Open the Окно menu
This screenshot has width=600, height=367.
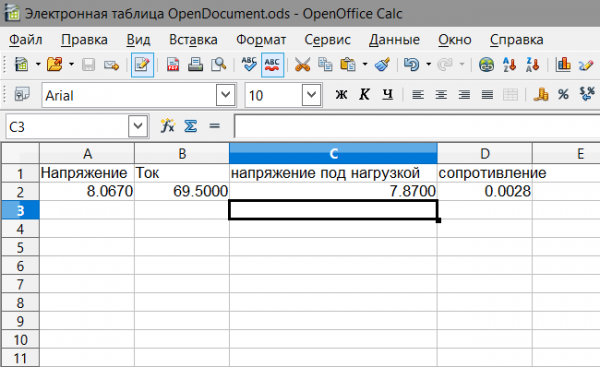coord(455,40)
